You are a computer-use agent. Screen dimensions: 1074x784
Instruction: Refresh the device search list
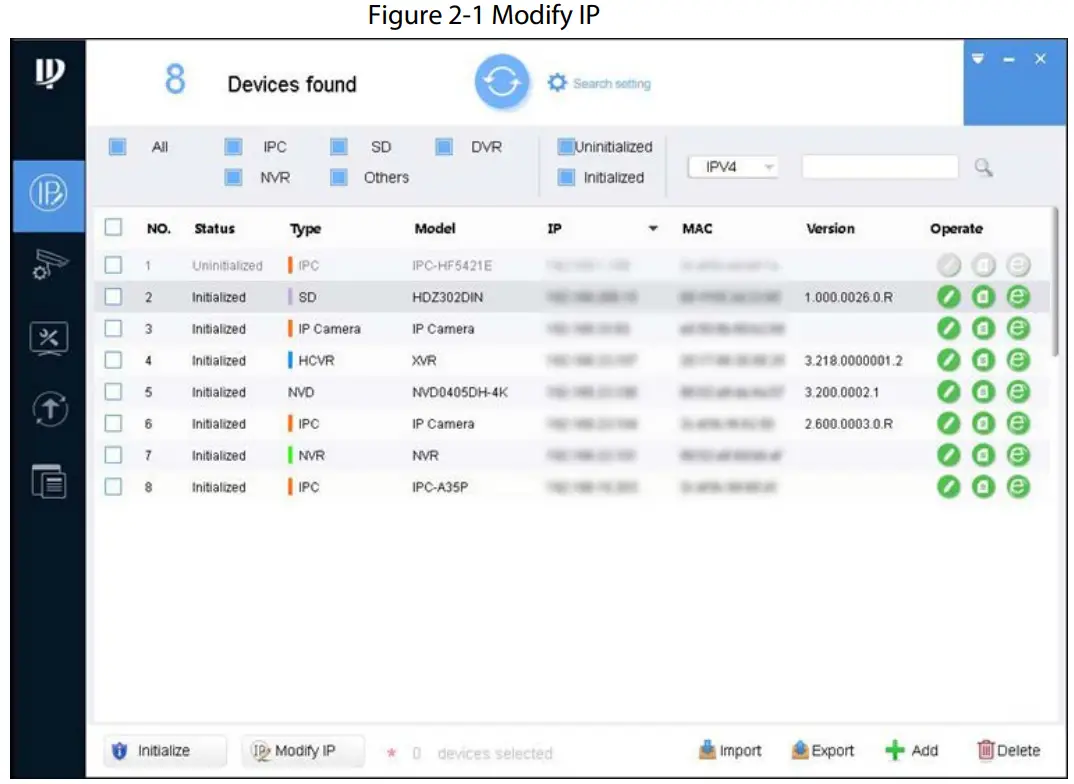pos(502,82)
